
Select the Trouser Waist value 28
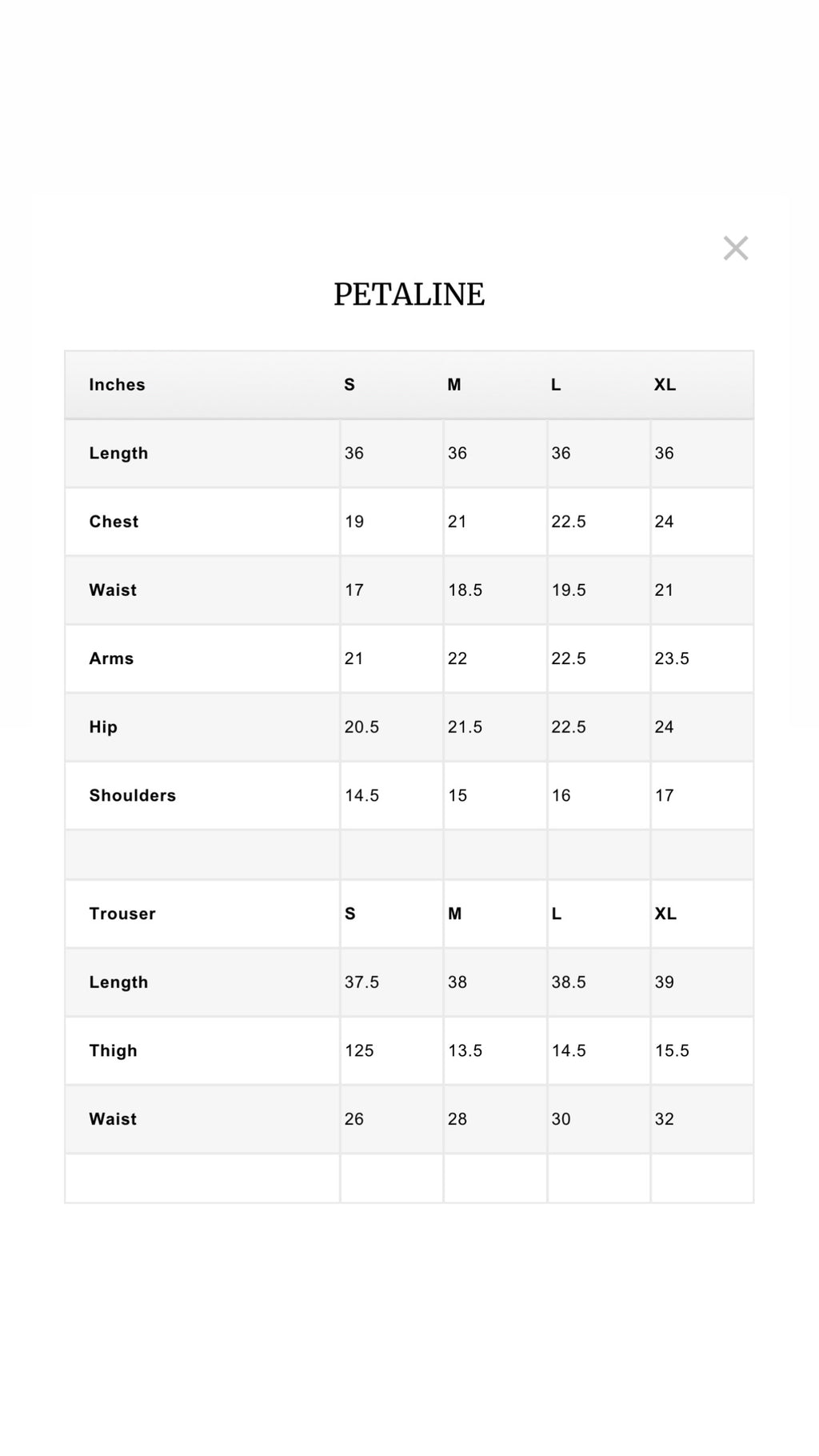[457, 1119]
